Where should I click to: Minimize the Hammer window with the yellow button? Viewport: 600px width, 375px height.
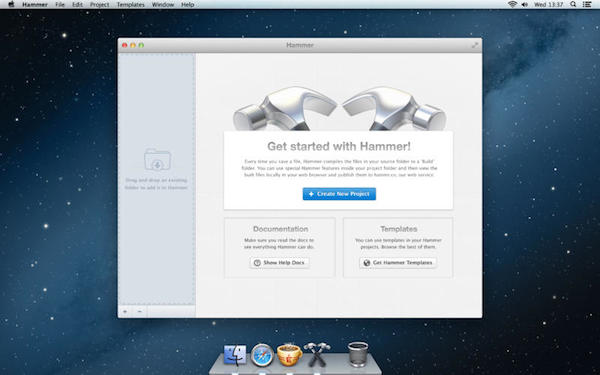(x=133, y=45)
